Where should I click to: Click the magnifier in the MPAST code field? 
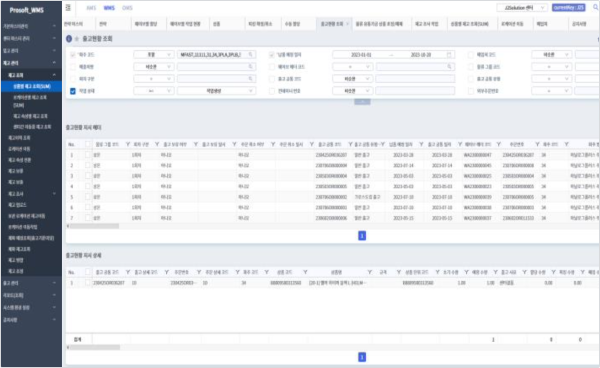point(251,55)
